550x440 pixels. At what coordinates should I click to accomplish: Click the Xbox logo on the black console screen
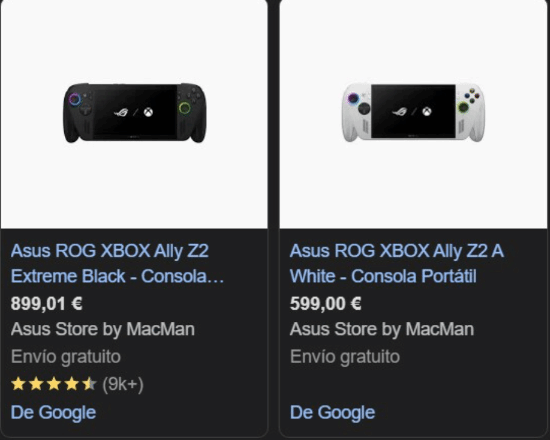click(x=148, y=113)
